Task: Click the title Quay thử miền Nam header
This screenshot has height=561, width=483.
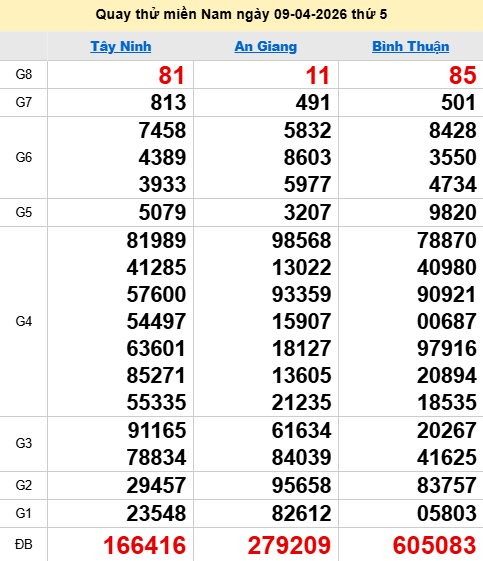Action: (x=241, y=15)
